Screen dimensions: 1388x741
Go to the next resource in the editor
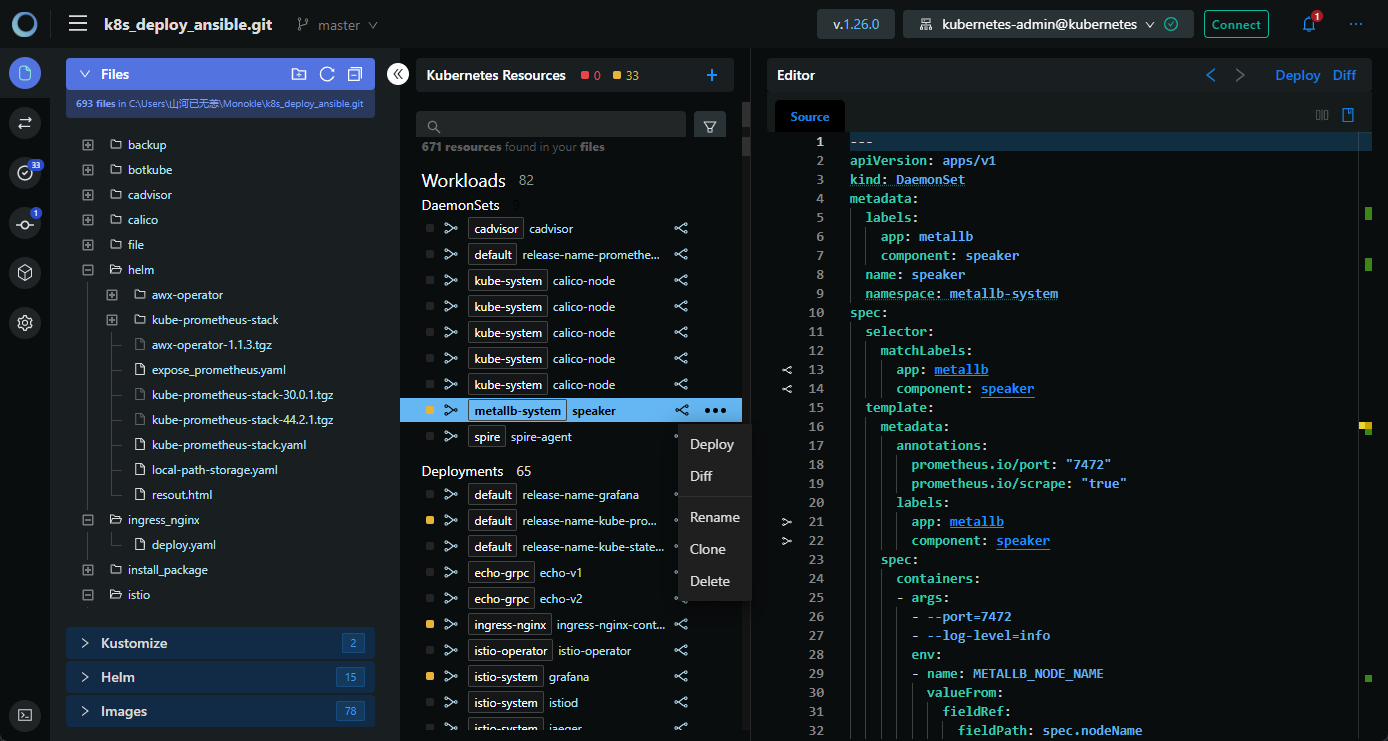pos(1240,75)
